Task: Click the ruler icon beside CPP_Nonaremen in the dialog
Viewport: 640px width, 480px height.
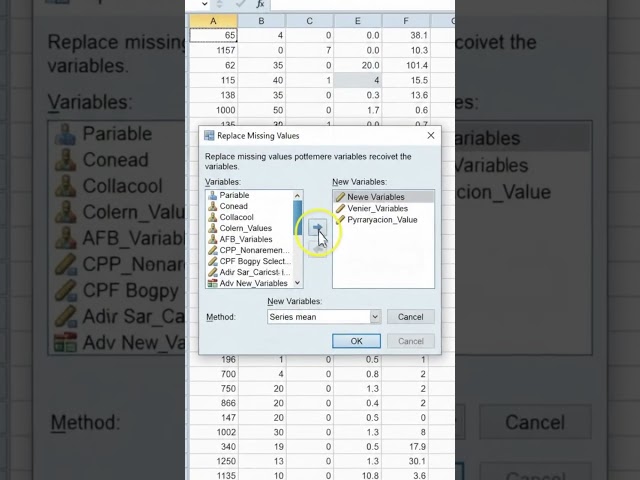Action: [x=212, y=250]
